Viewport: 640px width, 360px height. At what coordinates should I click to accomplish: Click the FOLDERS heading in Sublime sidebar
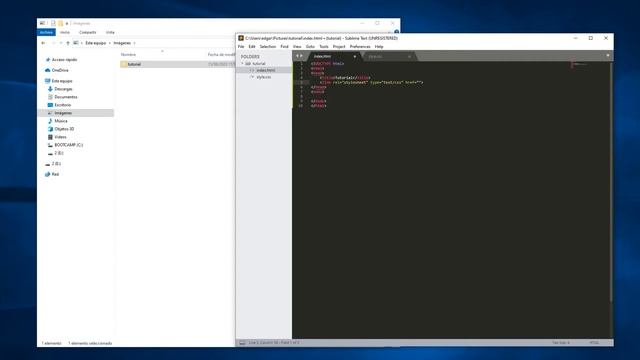click(250, 57)
